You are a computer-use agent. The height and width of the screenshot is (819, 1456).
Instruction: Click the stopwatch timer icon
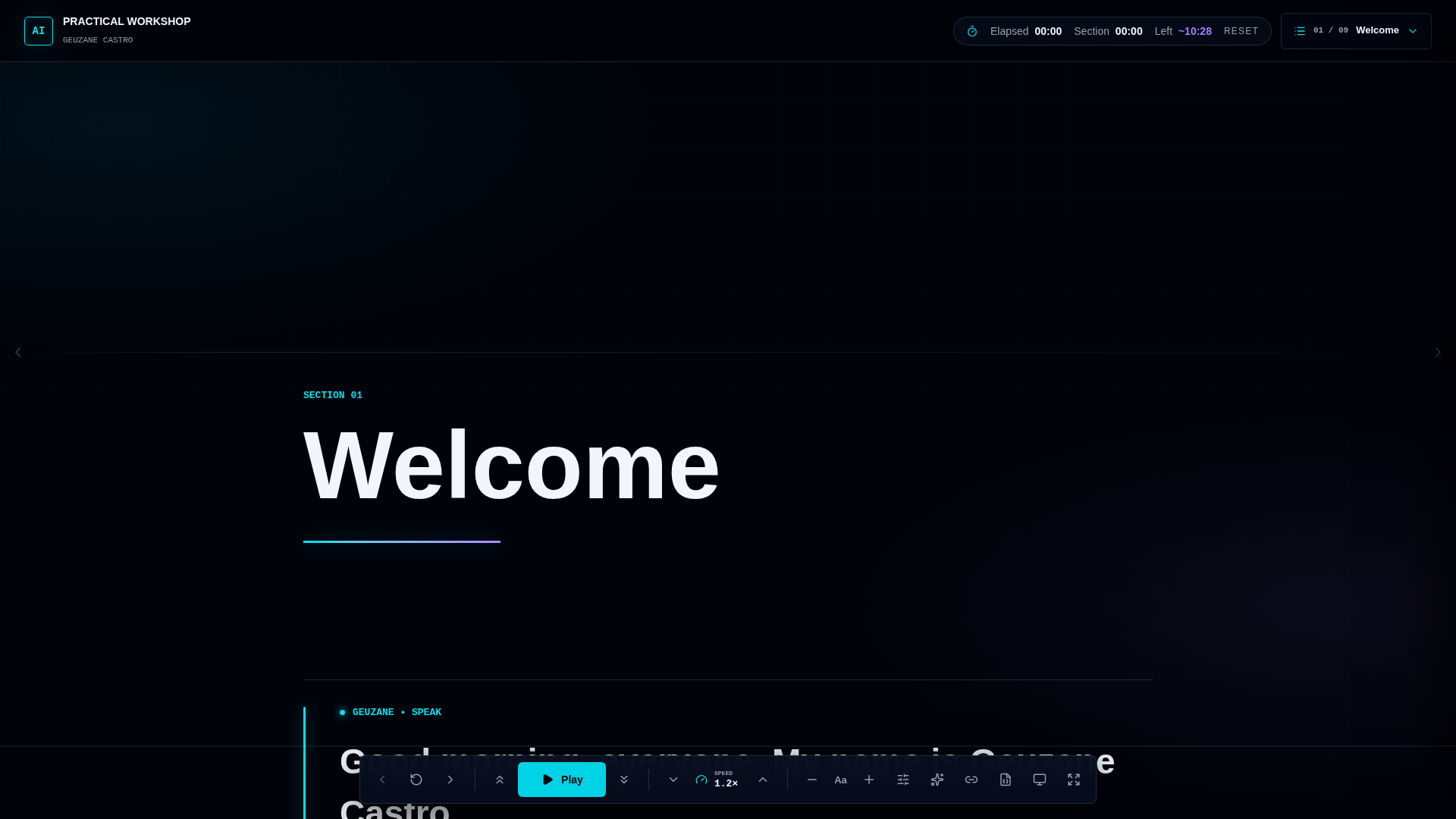pyautogui.click(x=972, y=31)
